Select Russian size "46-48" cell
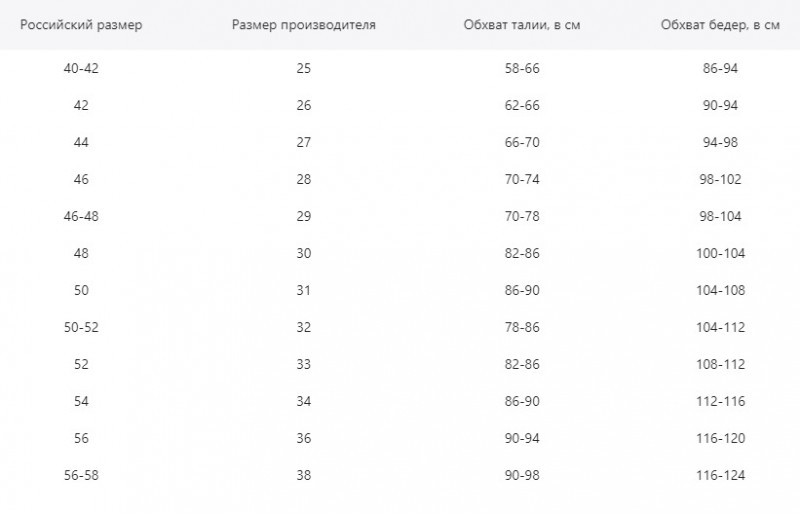The height and width of the screenshot is (513, 800). click(81, 216)
